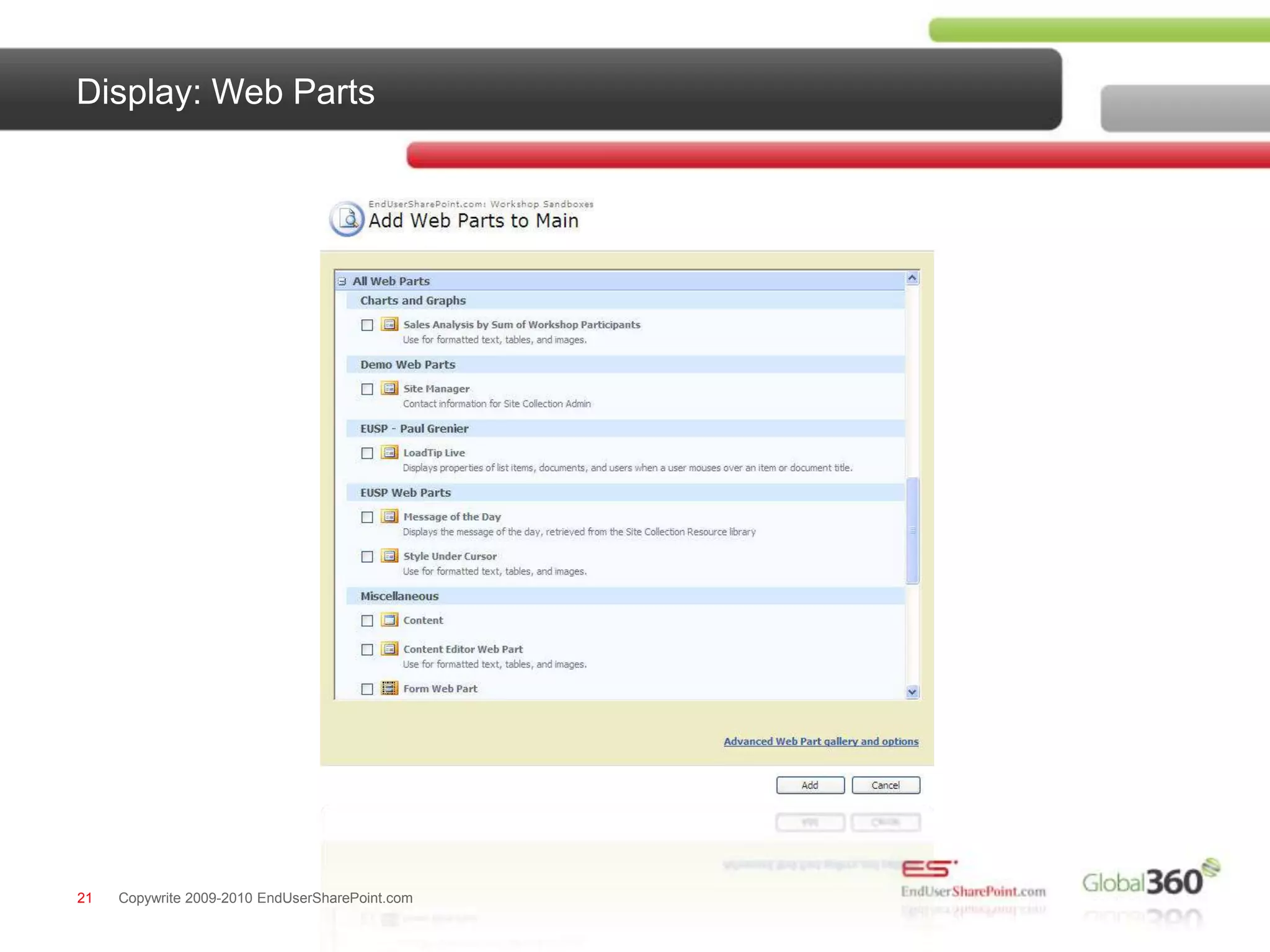
Task: Click the Miscellaneous group header
Action: tap(625, 596)
